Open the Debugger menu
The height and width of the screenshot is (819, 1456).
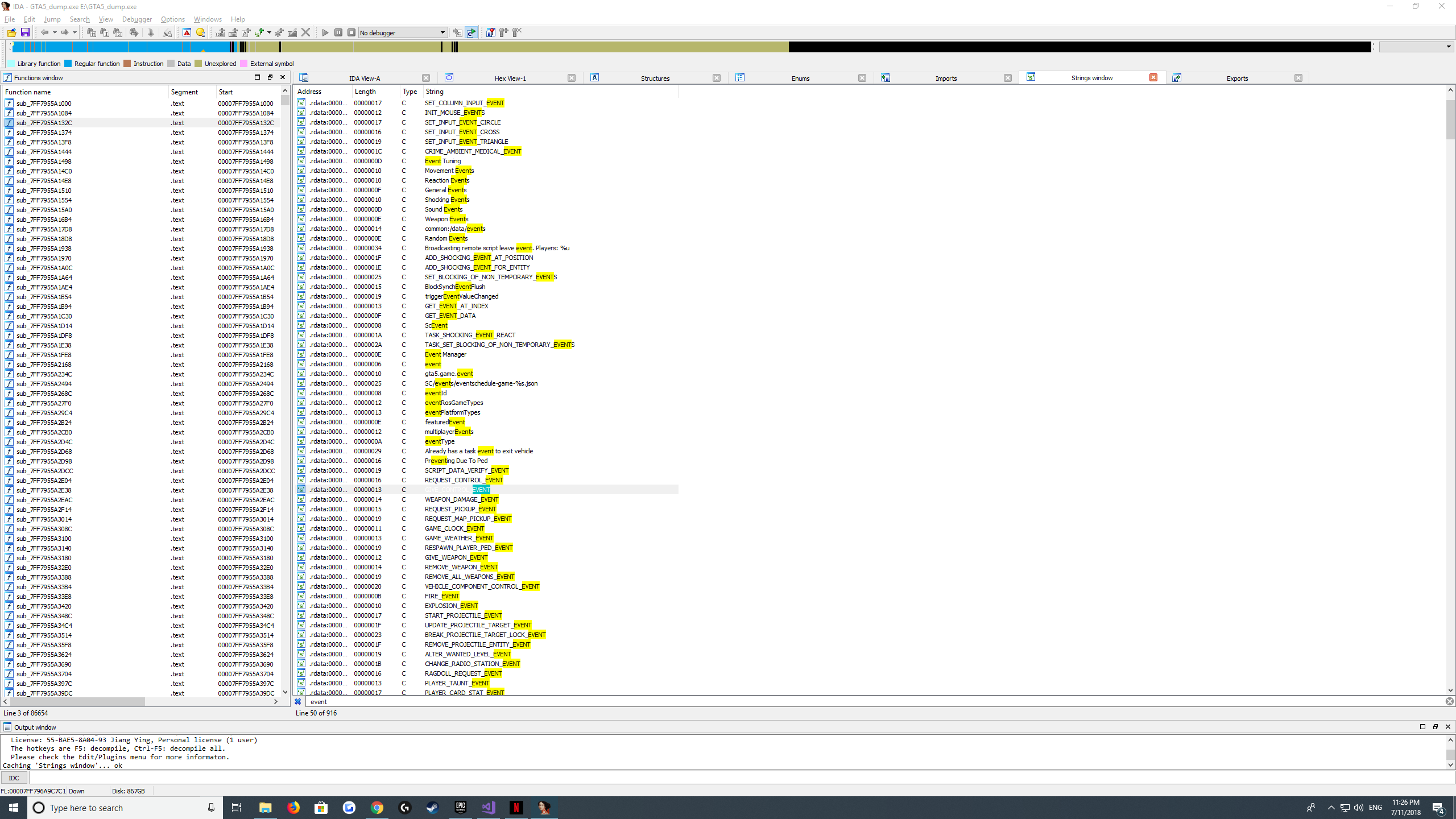point(136,19)
